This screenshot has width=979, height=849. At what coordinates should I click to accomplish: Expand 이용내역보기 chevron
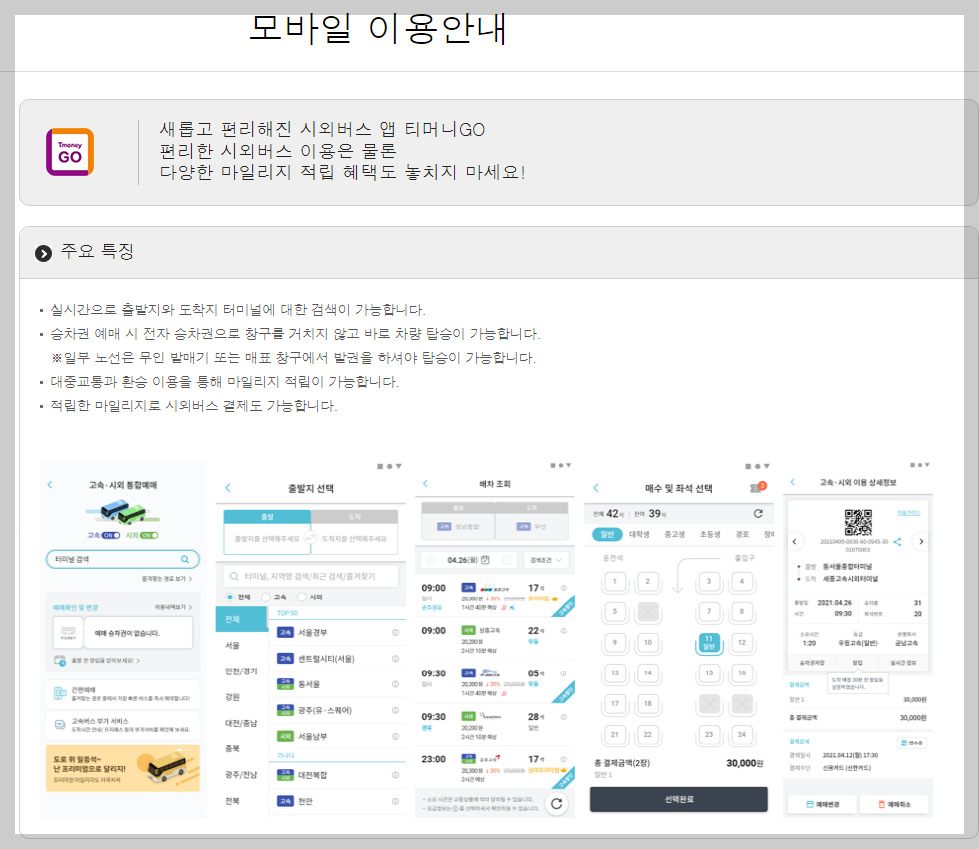(190, 607)
